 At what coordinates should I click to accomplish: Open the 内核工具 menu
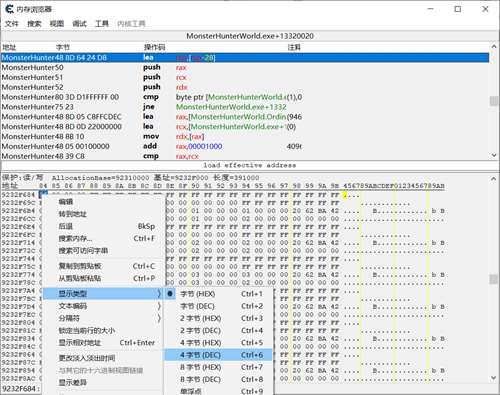pyautogui.click(x=131, y=24)
